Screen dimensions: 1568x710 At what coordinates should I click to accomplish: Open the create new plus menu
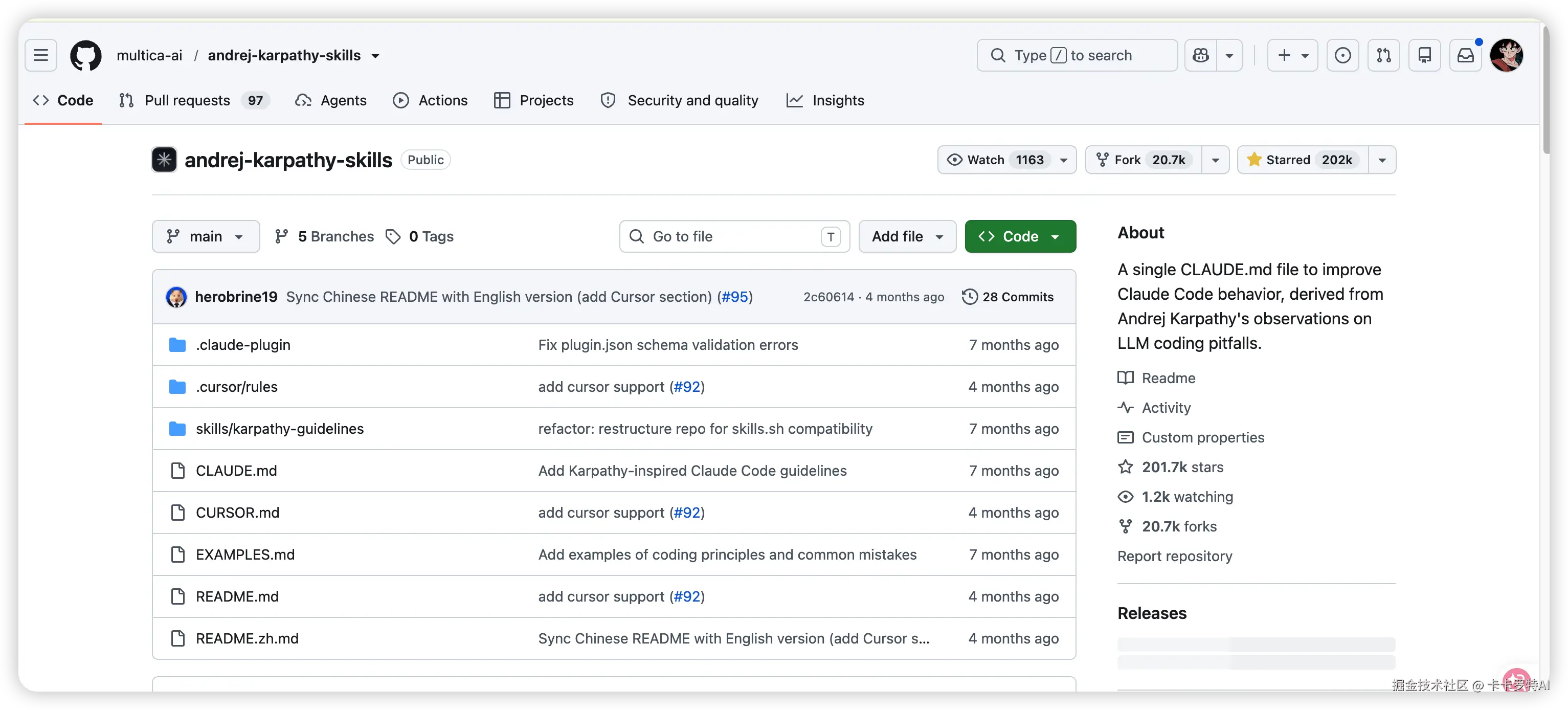click(1292, 55)
